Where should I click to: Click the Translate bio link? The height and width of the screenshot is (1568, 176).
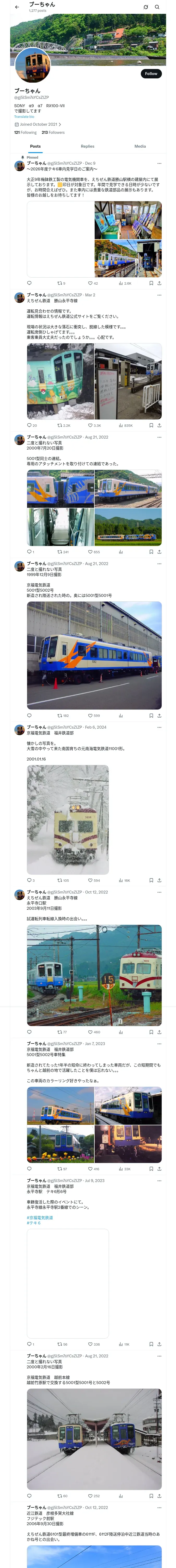pyautogui.click(x=24, y=116)
